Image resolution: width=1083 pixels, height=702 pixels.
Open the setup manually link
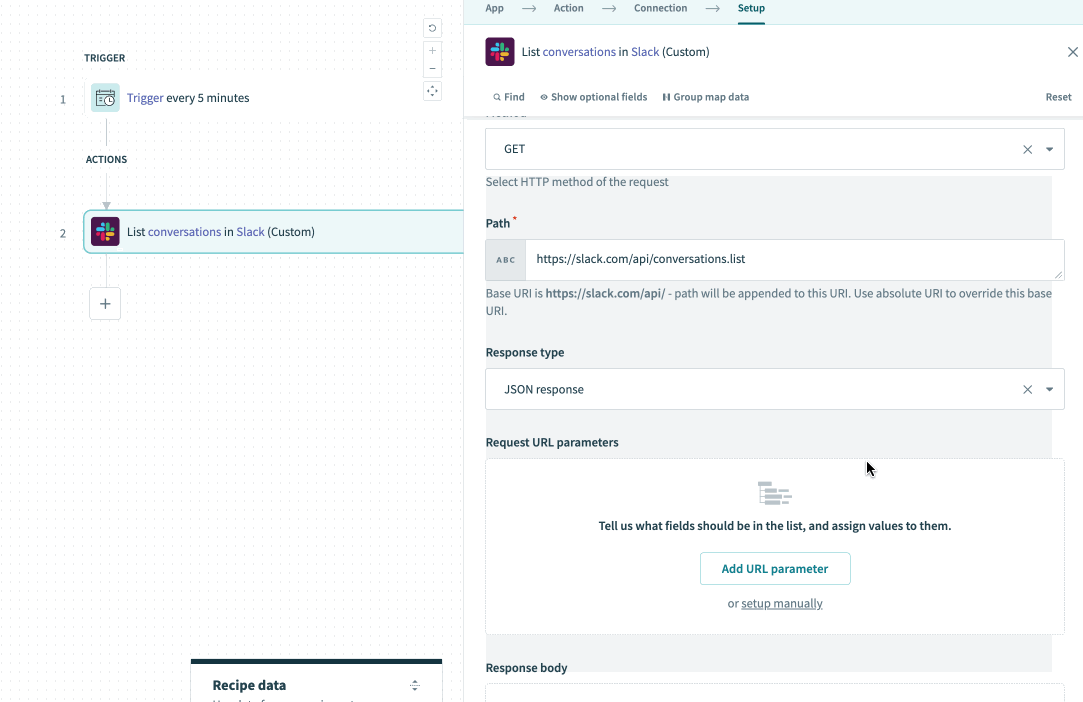[x=782, y=603]
